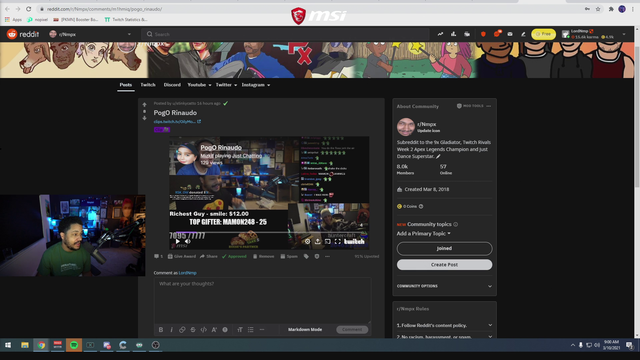Expand the Youtube menu dropdown
This screenshot has height=360, width=640.
pos(199,85)
